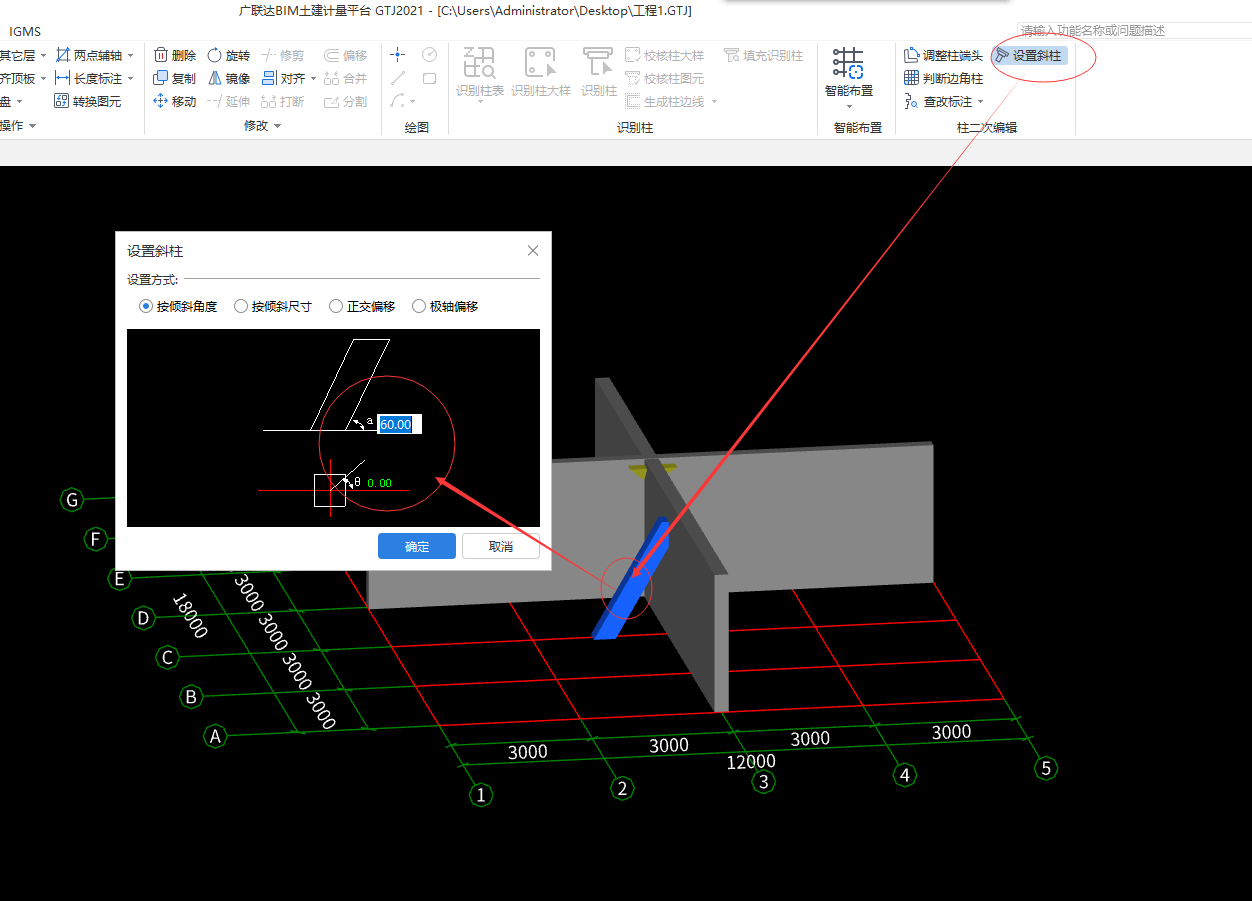The height and width of the screenshot is (901, 1252).
Task: Open the 查改标注 dropdown arrow
Action: [x=980, y=102]
